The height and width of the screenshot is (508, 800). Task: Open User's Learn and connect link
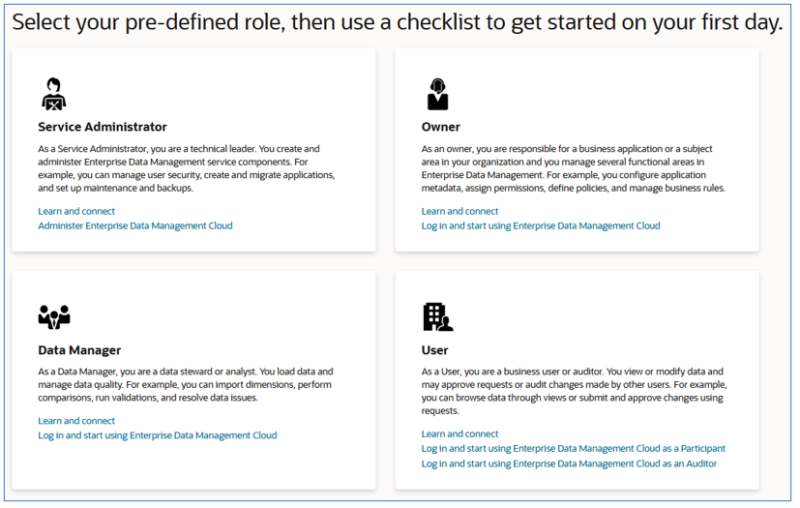point(460,434)
